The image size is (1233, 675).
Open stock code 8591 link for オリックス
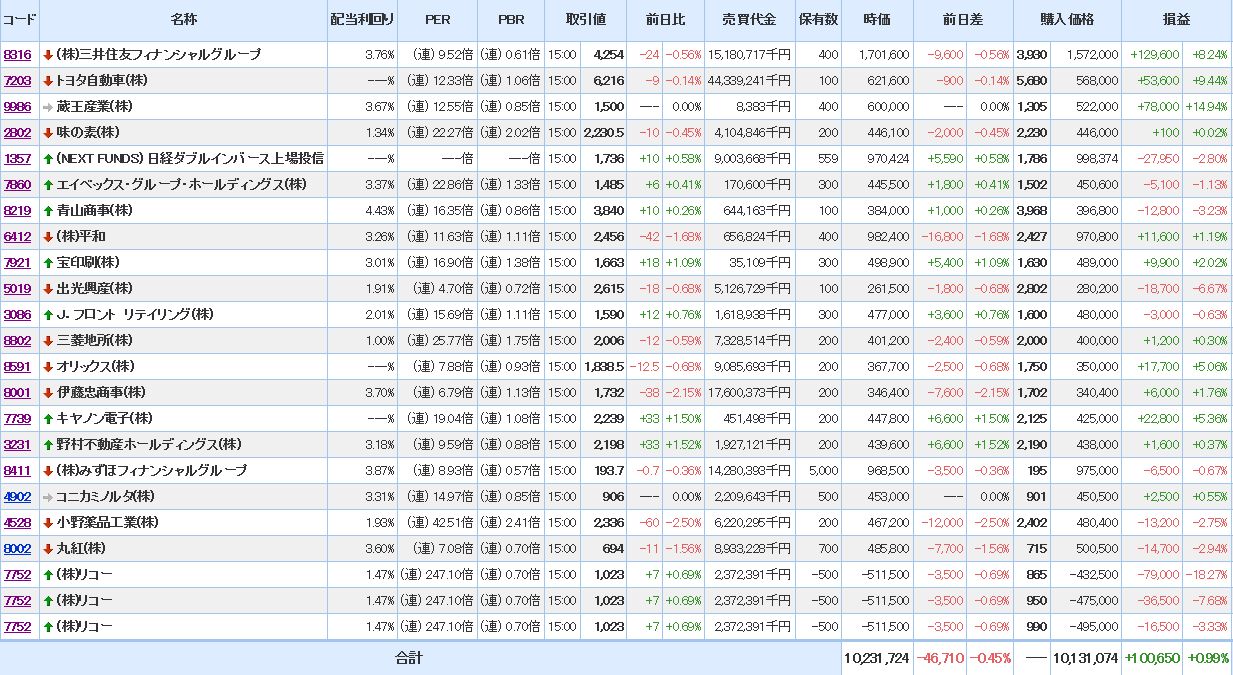coord(17,367)
